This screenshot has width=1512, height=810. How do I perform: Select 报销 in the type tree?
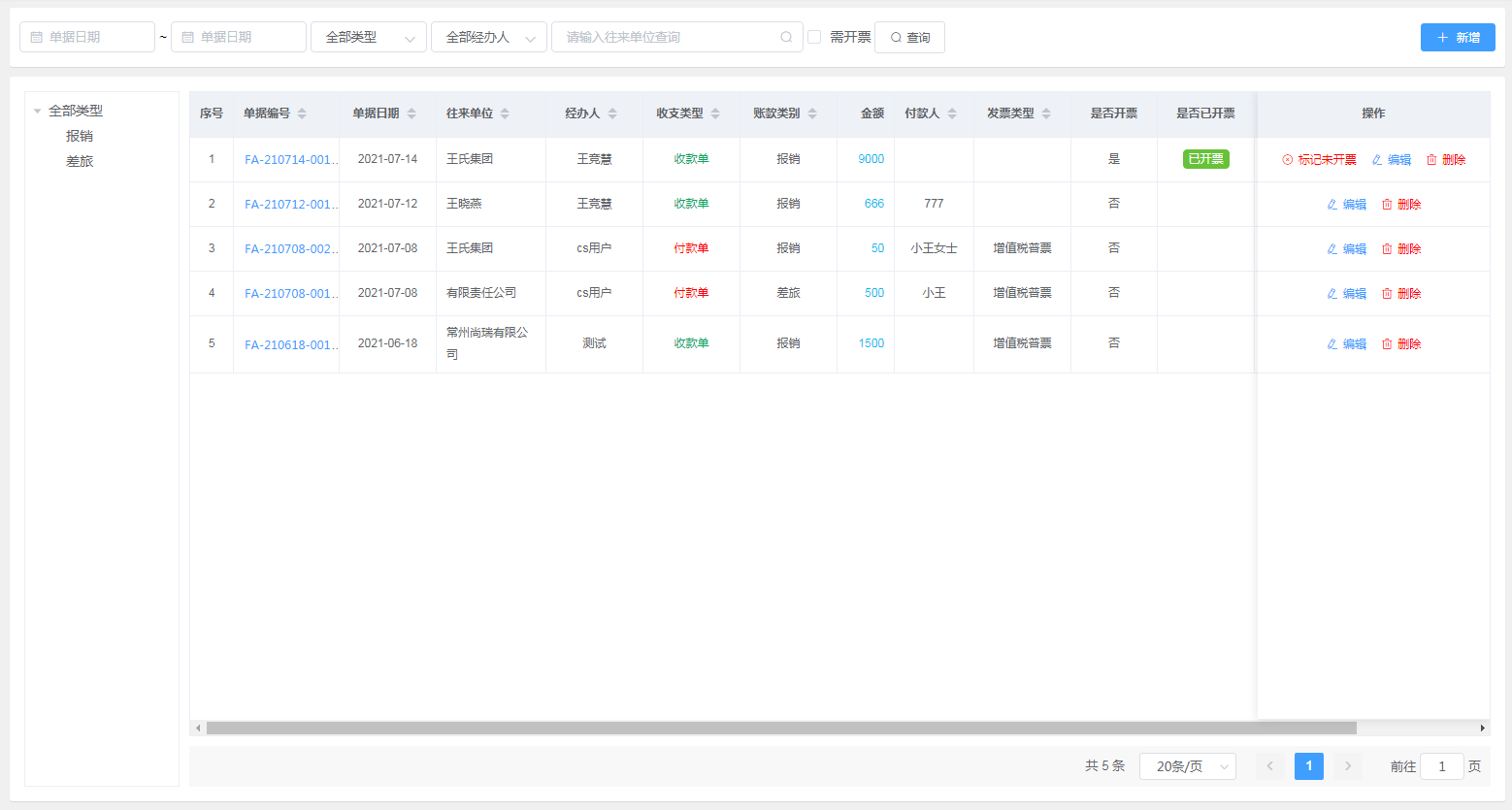80,136
